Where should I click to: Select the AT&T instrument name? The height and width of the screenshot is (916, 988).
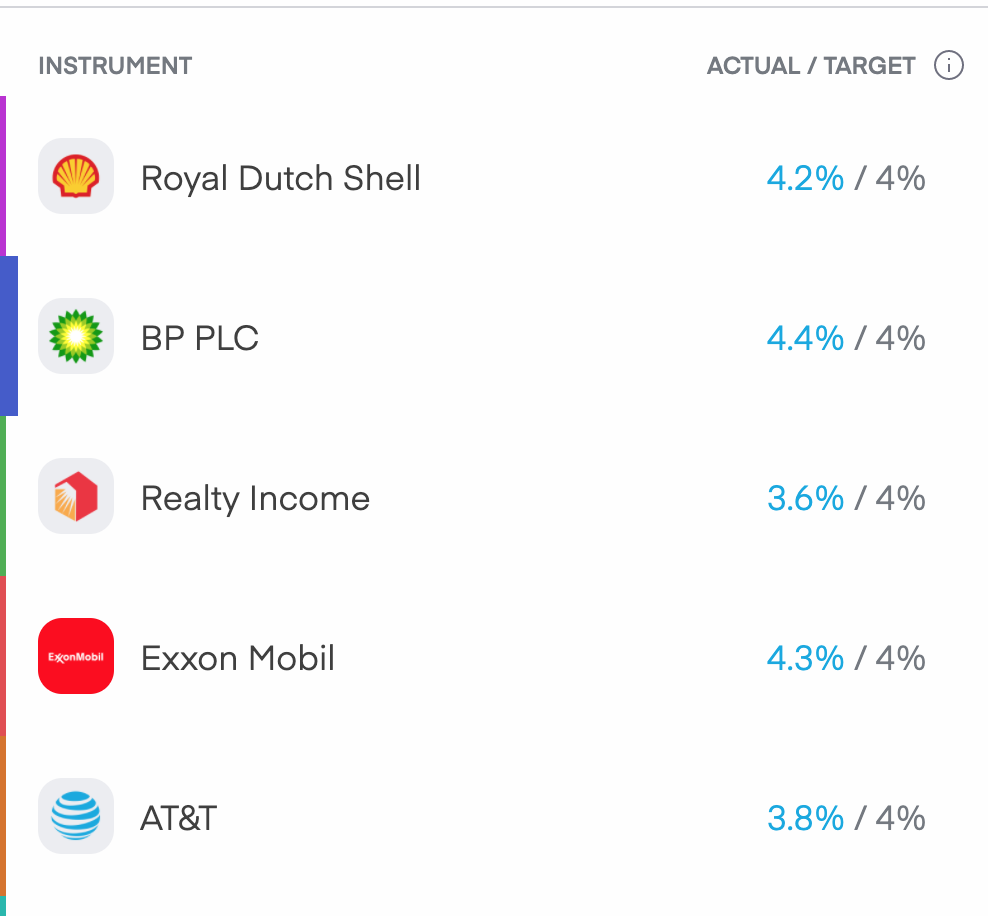[178, 818]
